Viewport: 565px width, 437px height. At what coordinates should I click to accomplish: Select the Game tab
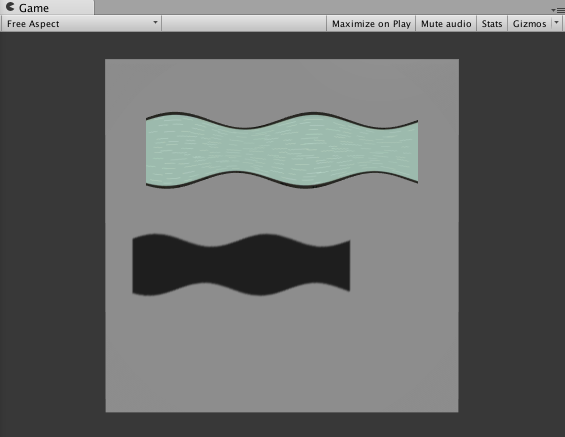point(47,8)
